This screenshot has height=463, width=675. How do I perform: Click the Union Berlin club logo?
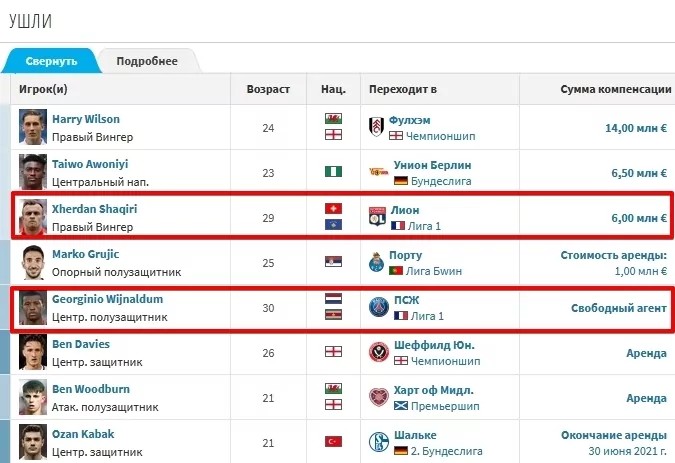coord(377,172)
